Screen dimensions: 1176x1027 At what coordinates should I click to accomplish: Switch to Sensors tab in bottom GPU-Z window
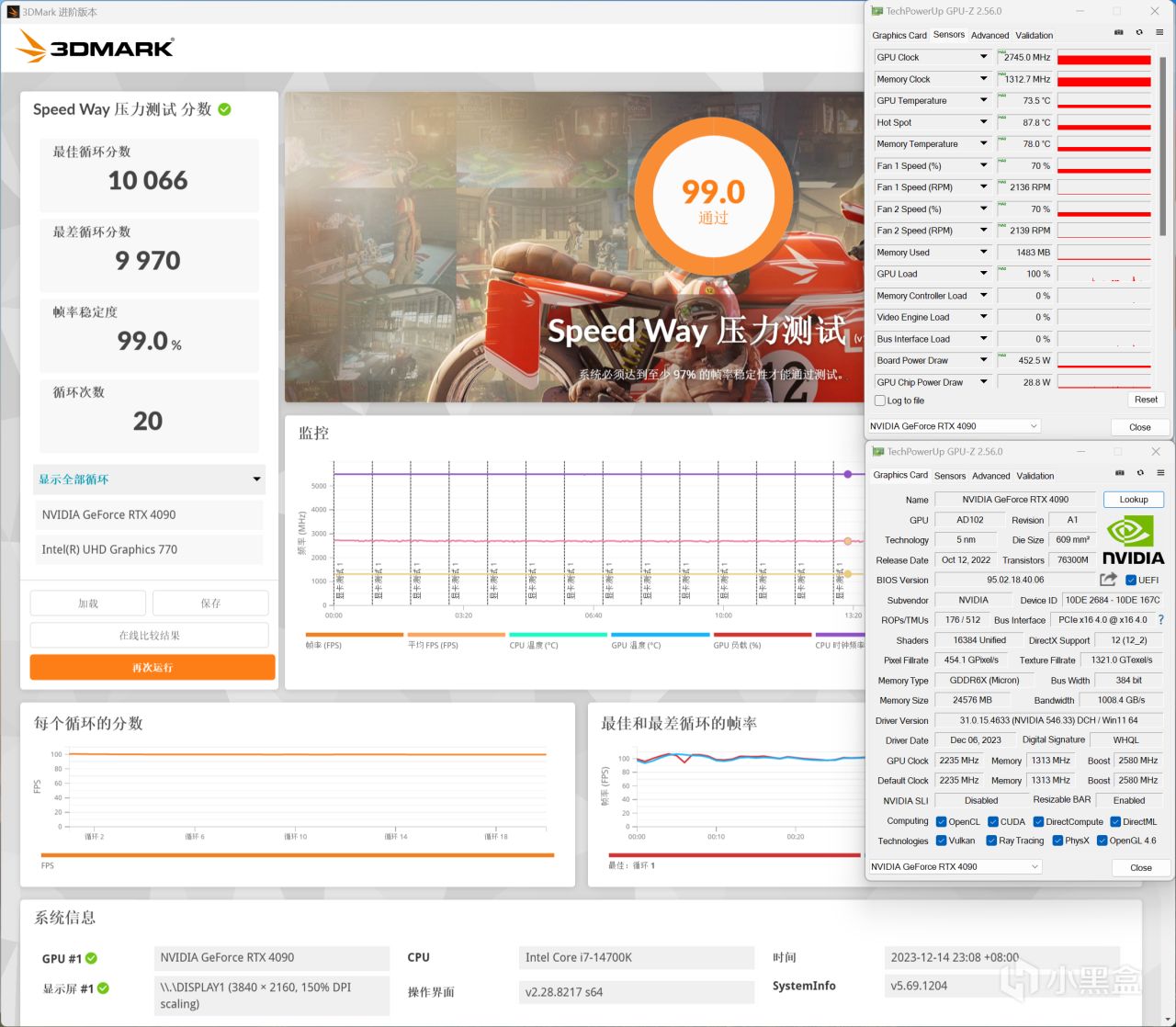[950, 476]
